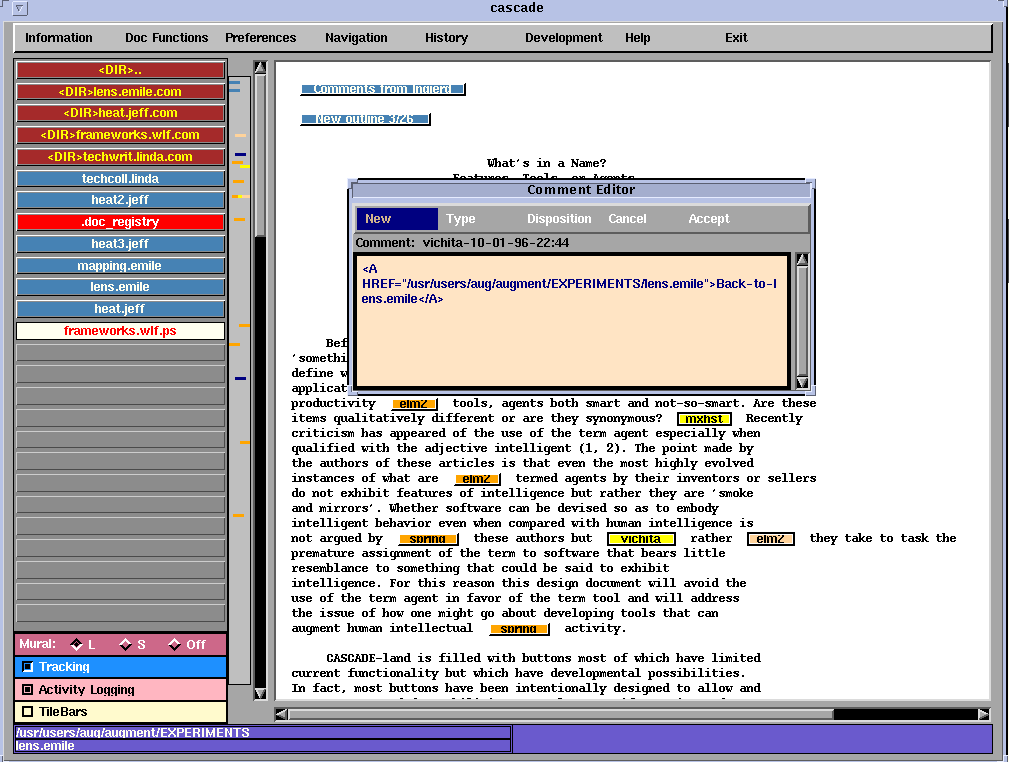Viewport: 1009px width, 762px height.
Task: Open the frameworks.wlf.ps file
Action: [120, 330]
